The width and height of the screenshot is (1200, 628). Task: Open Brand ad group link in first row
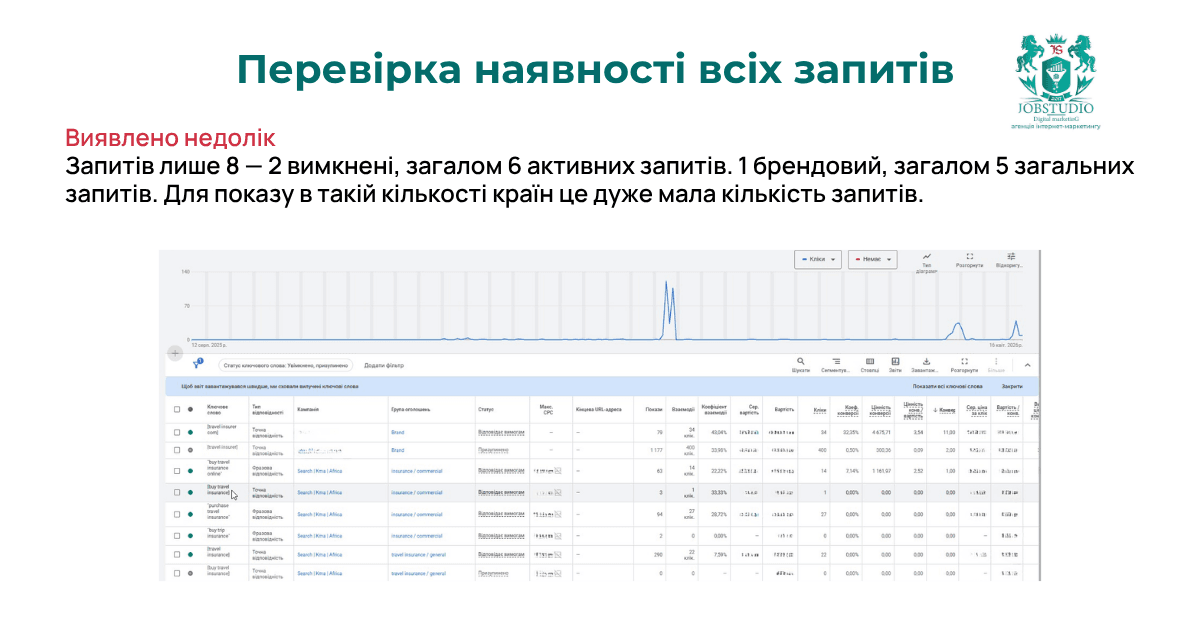coord(397,432)
